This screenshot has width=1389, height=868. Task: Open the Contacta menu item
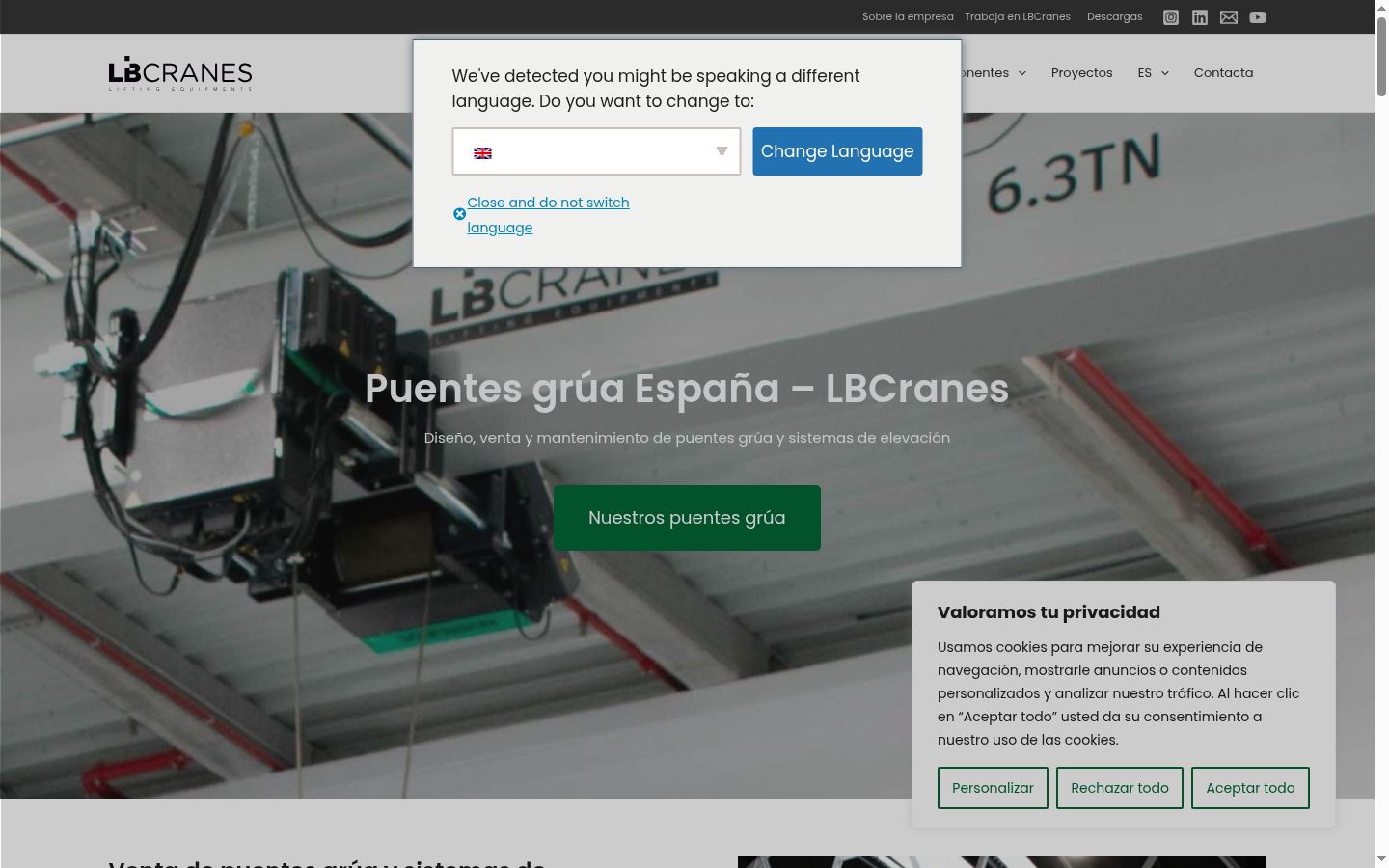tap(1223, 73)
